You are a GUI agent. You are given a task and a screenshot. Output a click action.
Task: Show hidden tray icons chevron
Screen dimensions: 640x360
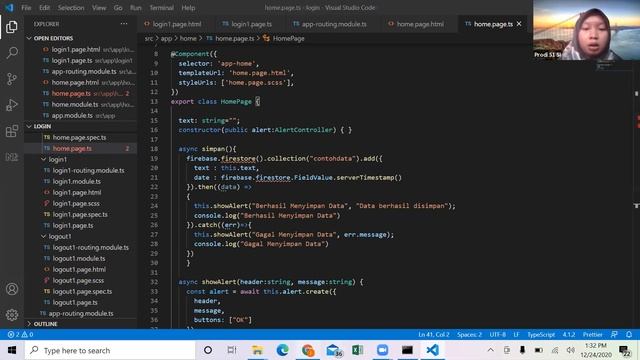491,350
